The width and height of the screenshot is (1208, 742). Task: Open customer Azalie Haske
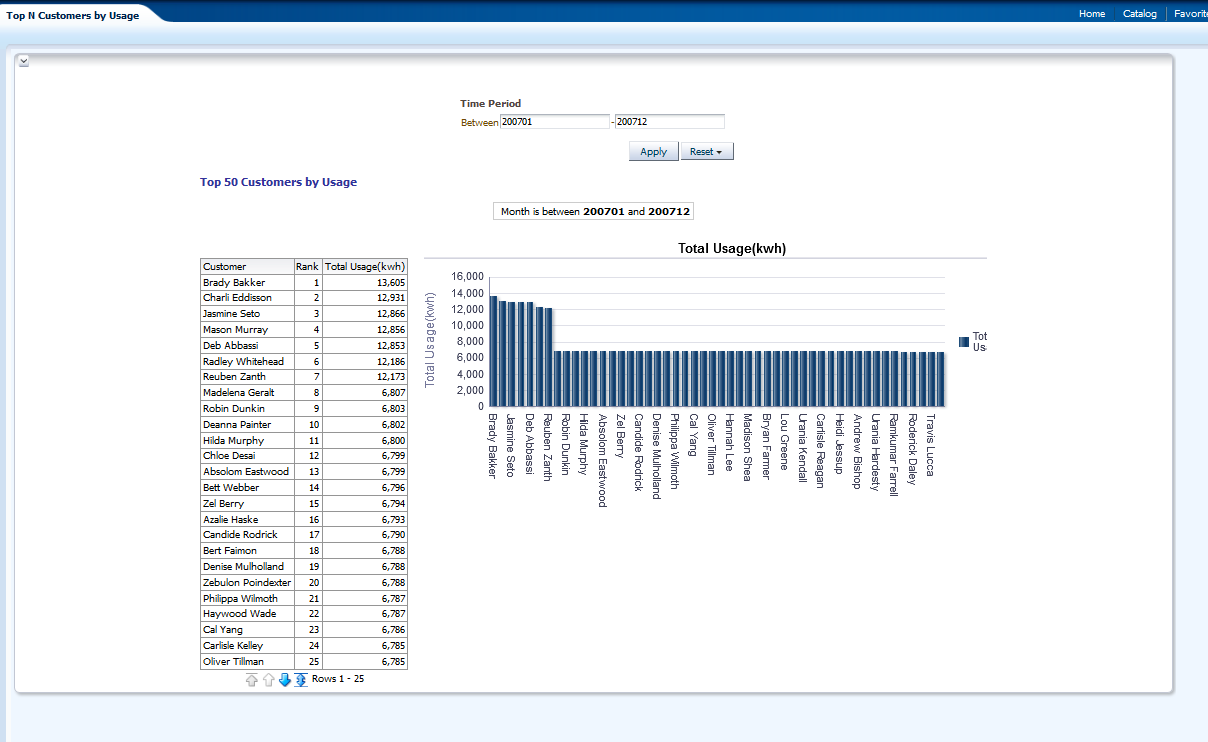click(230, 520)
